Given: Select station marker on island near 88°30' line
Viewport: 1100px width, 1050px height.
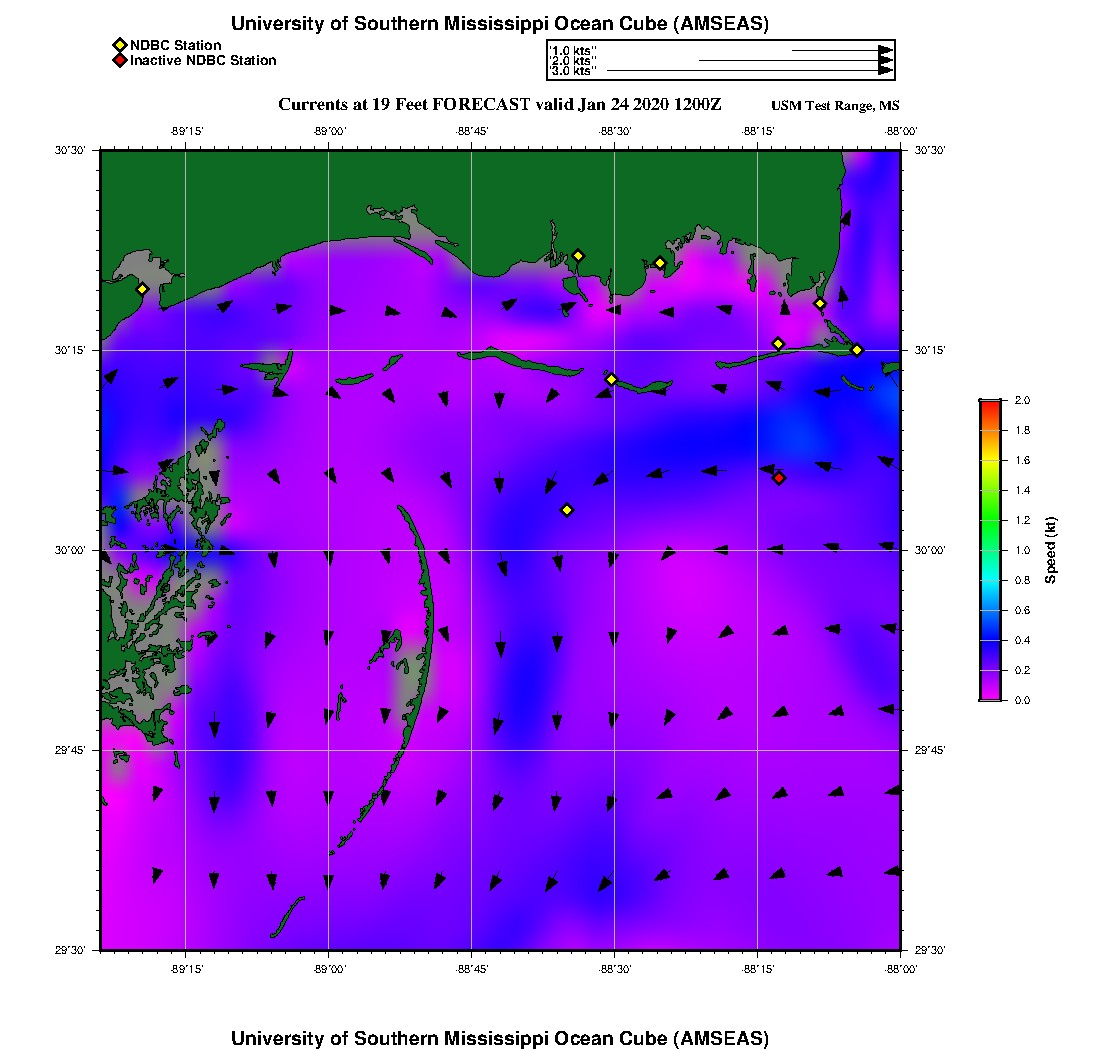Looking at the screenshot, I should pyautogui.click(x=612, y=379).
